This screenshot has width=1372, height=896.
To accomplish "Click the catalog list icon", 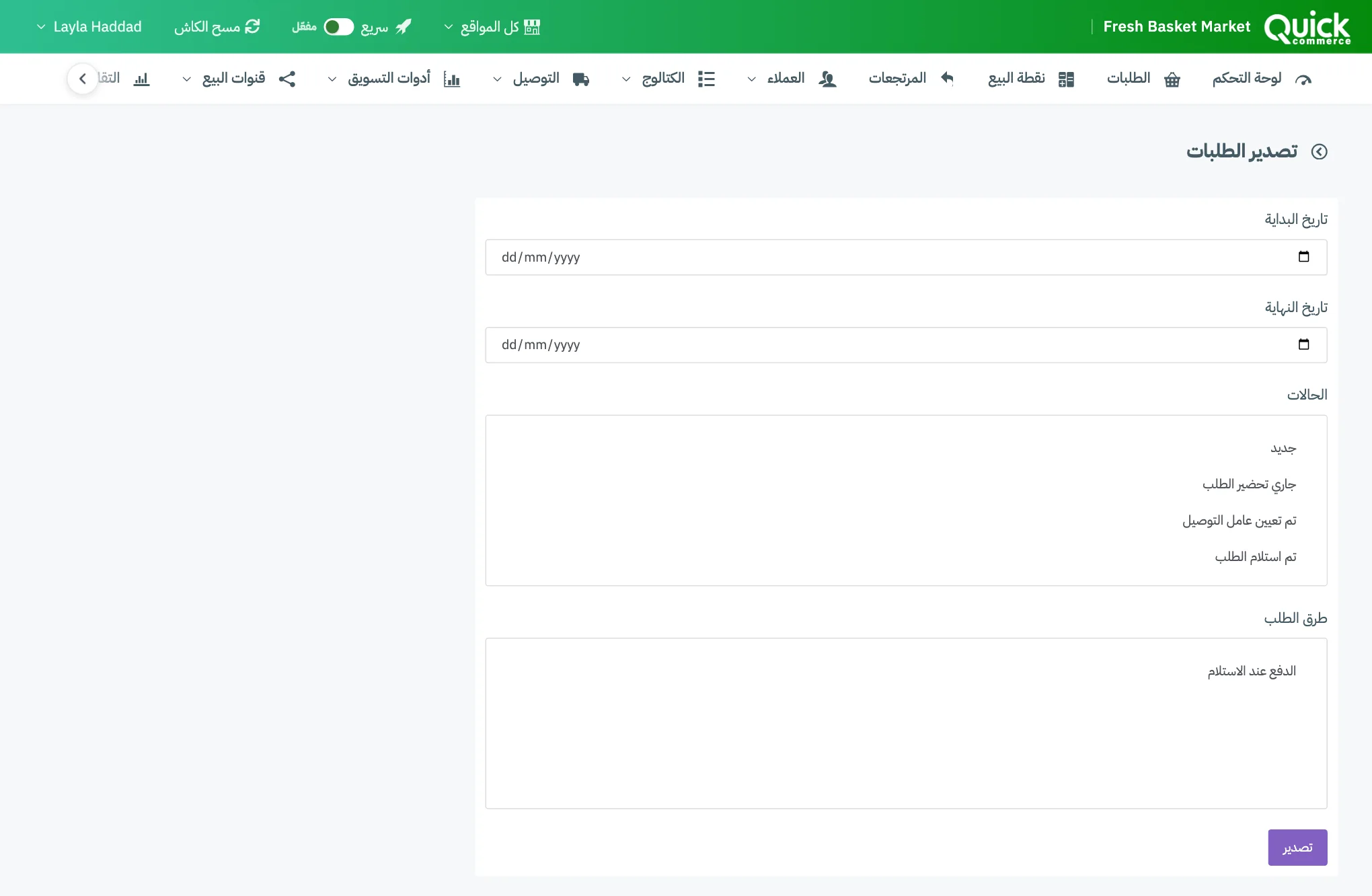I will (x=706, y=79).
